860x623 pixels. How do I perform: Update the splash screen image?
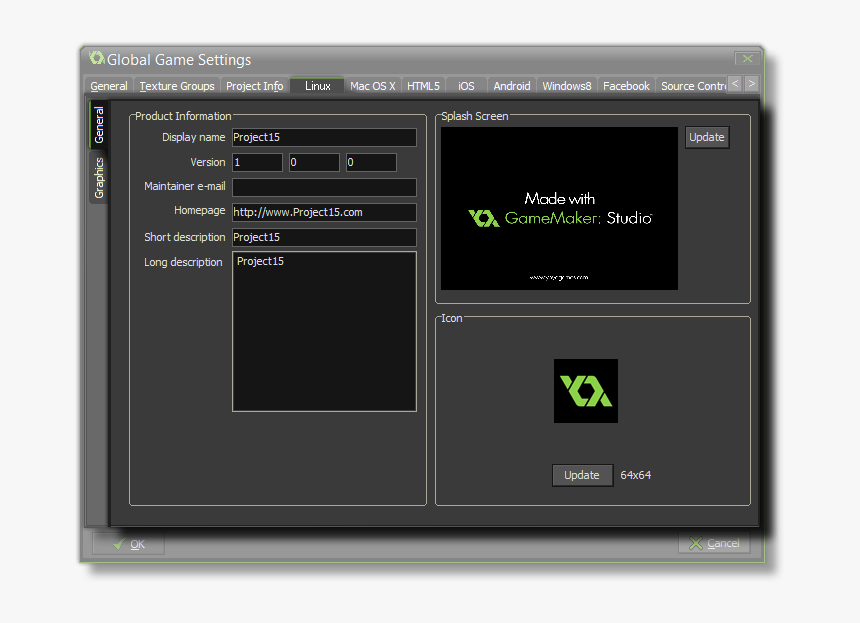click(x=707, y=137)
